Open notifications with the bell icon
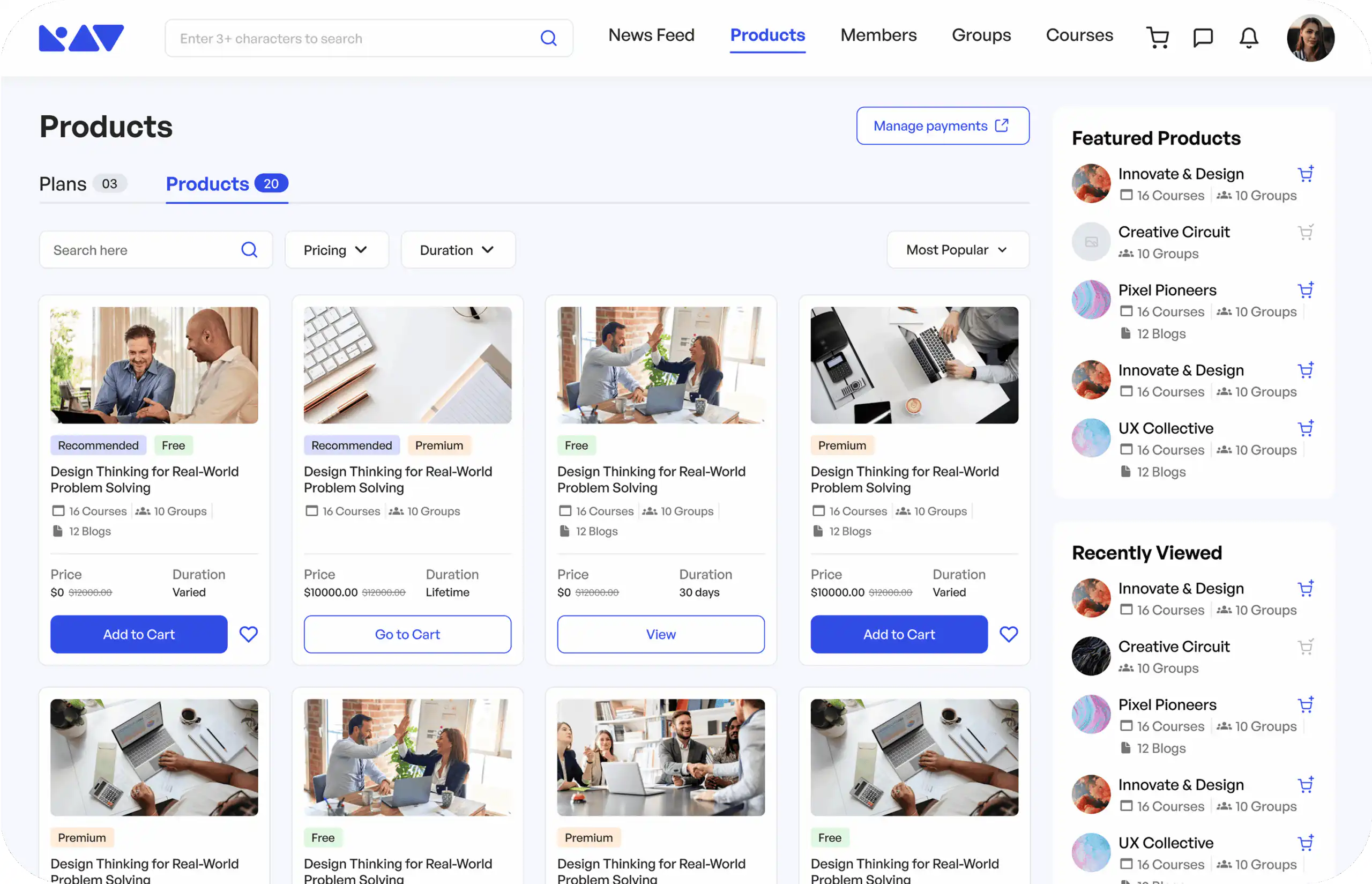Screen dimensions: 1372x884 click(1249, 38)
